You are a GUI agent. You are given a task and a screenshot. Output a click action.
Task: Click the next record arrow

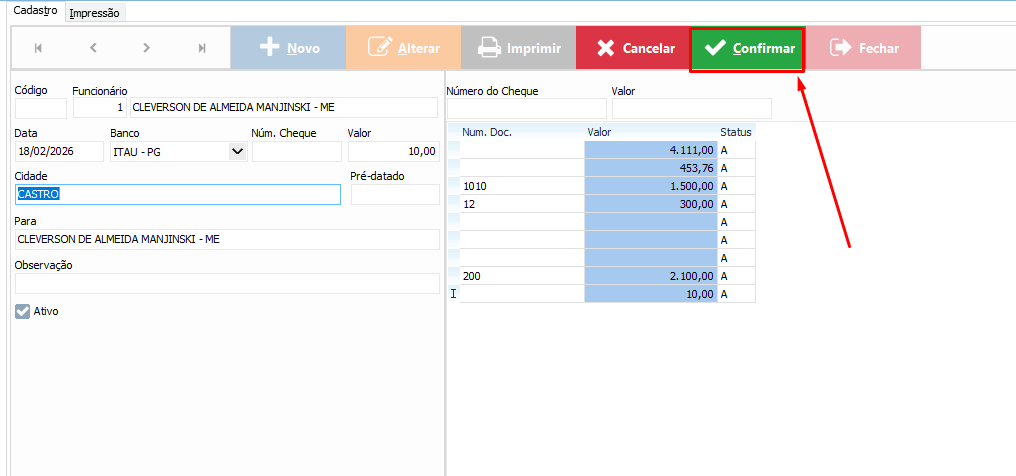[x=147, y=48]
